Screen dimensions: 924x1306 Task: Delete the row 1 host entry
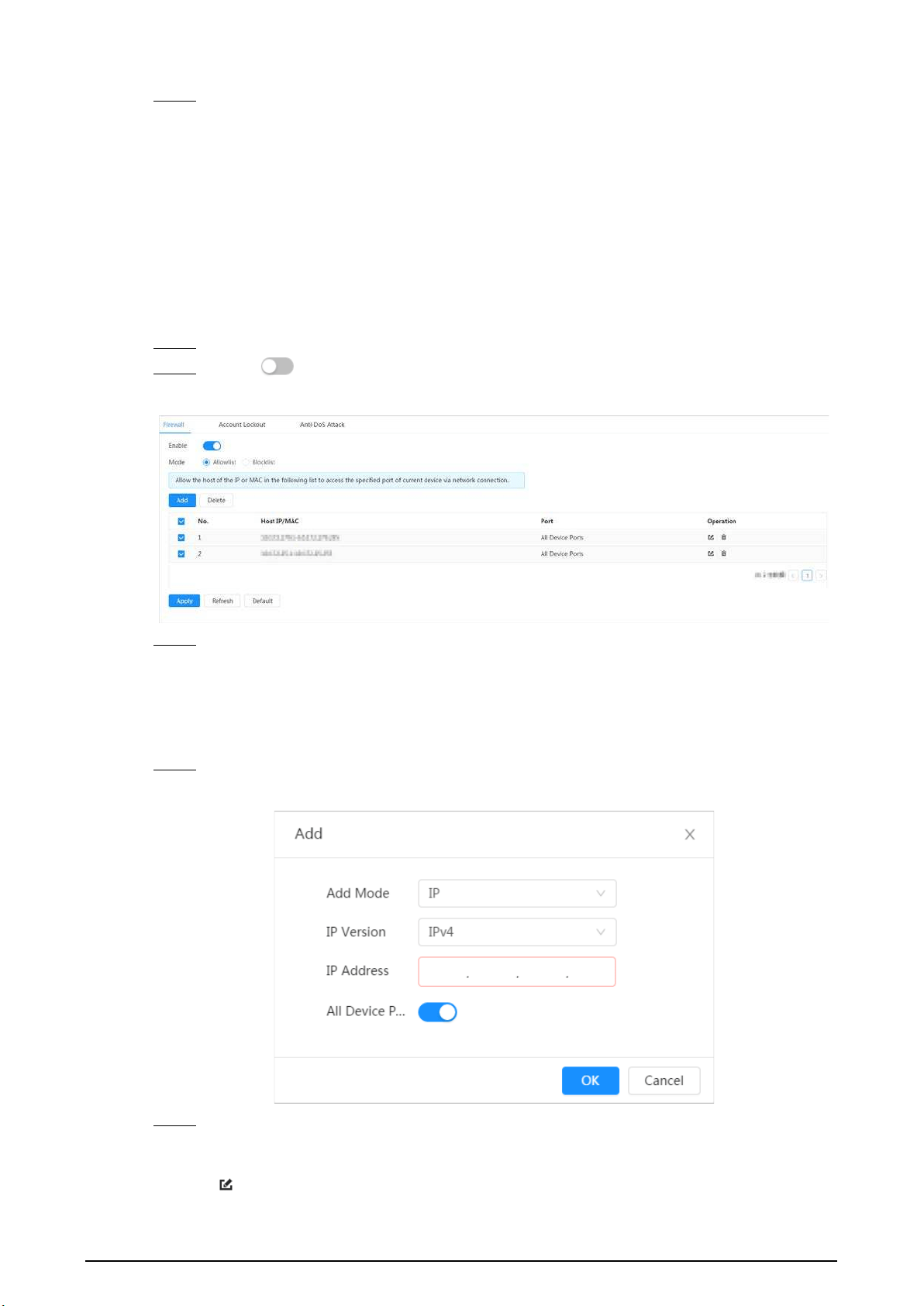coord(724,537)
